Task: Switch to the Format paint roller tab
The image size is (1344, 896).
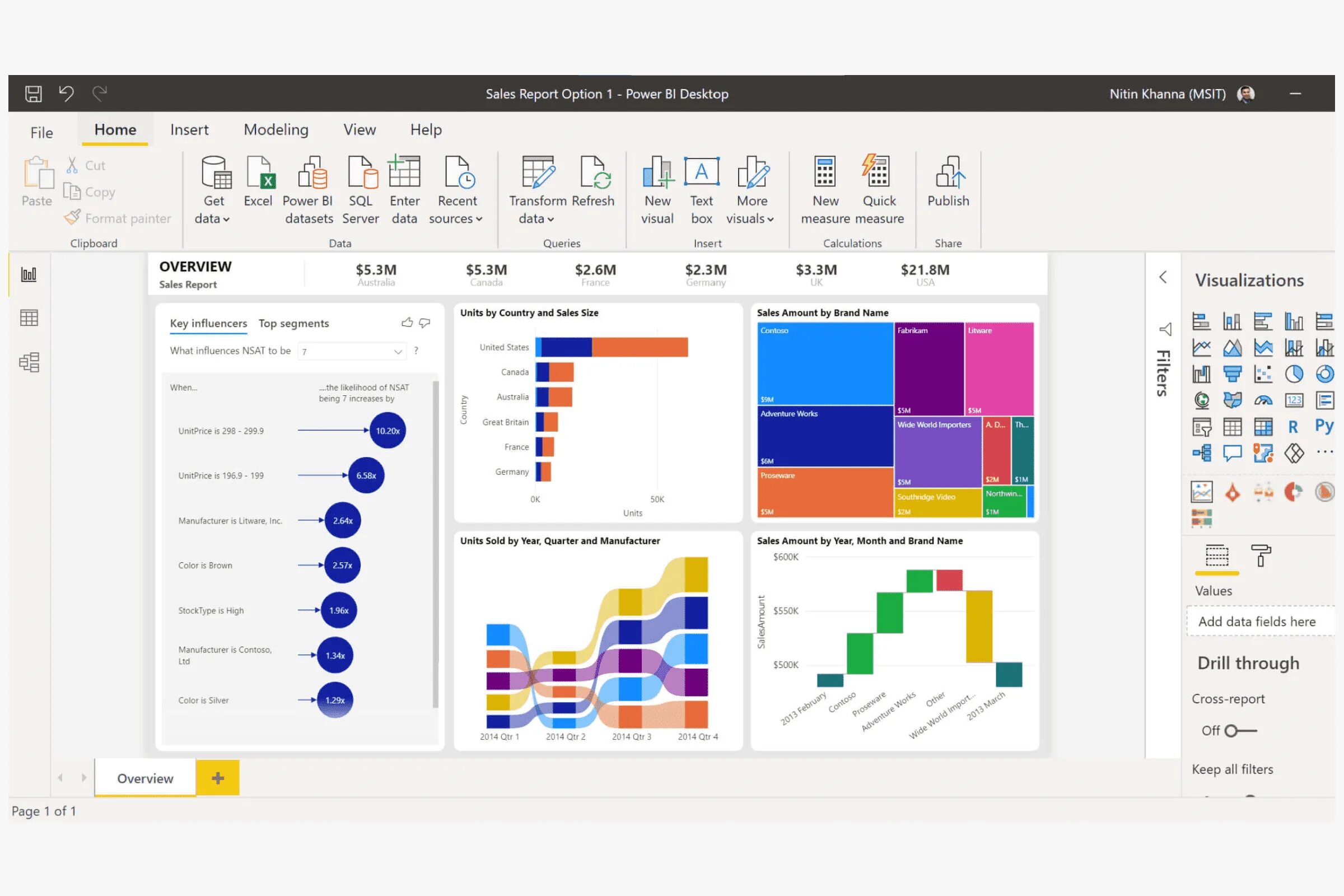Action: click(1261, 556)
